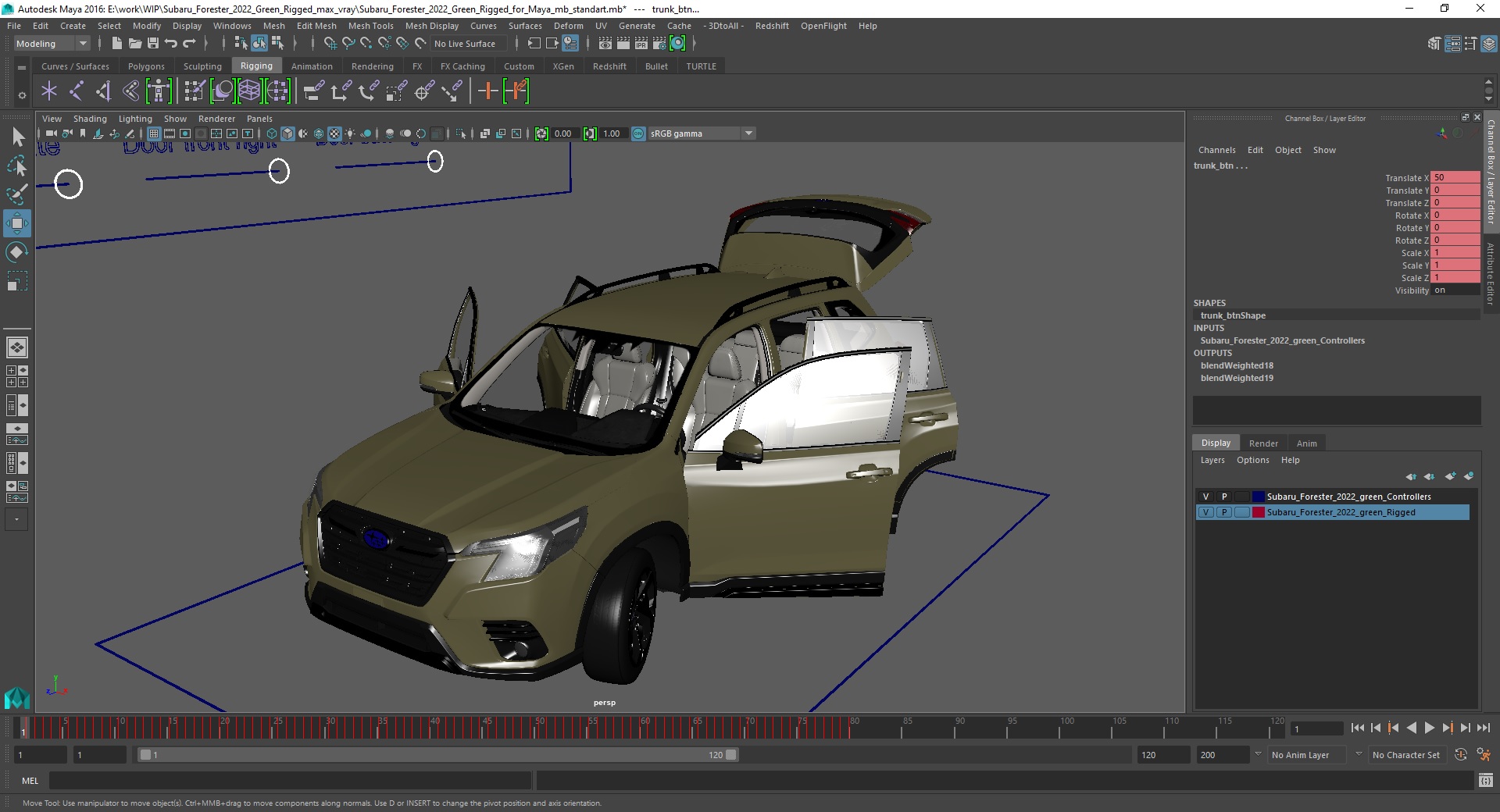This screenshot has width=1500, height=812.
Task: Play the animation forward
Action: (1429, 728)
